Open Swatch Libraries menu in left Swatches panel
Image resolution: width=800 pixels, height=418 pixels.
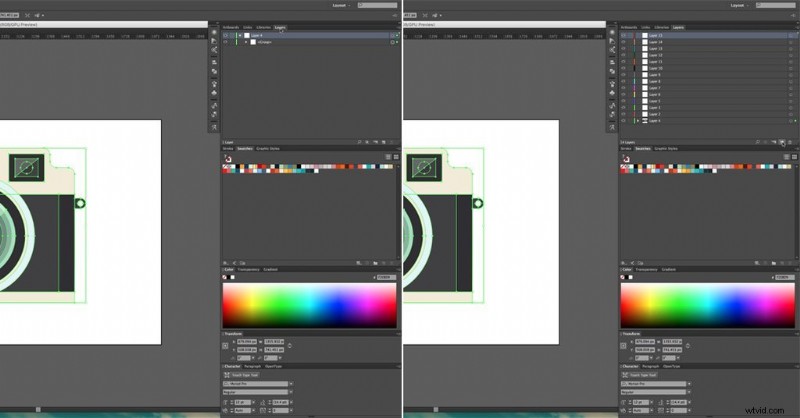[226, 263]
